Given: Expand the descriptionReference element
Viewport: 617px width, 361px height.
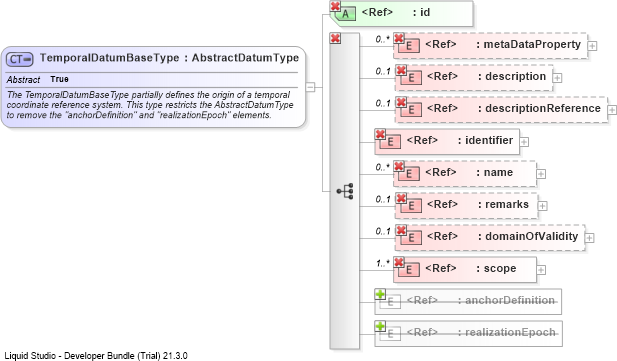Looking at the screenshot, I should click(x=612, y=110).
